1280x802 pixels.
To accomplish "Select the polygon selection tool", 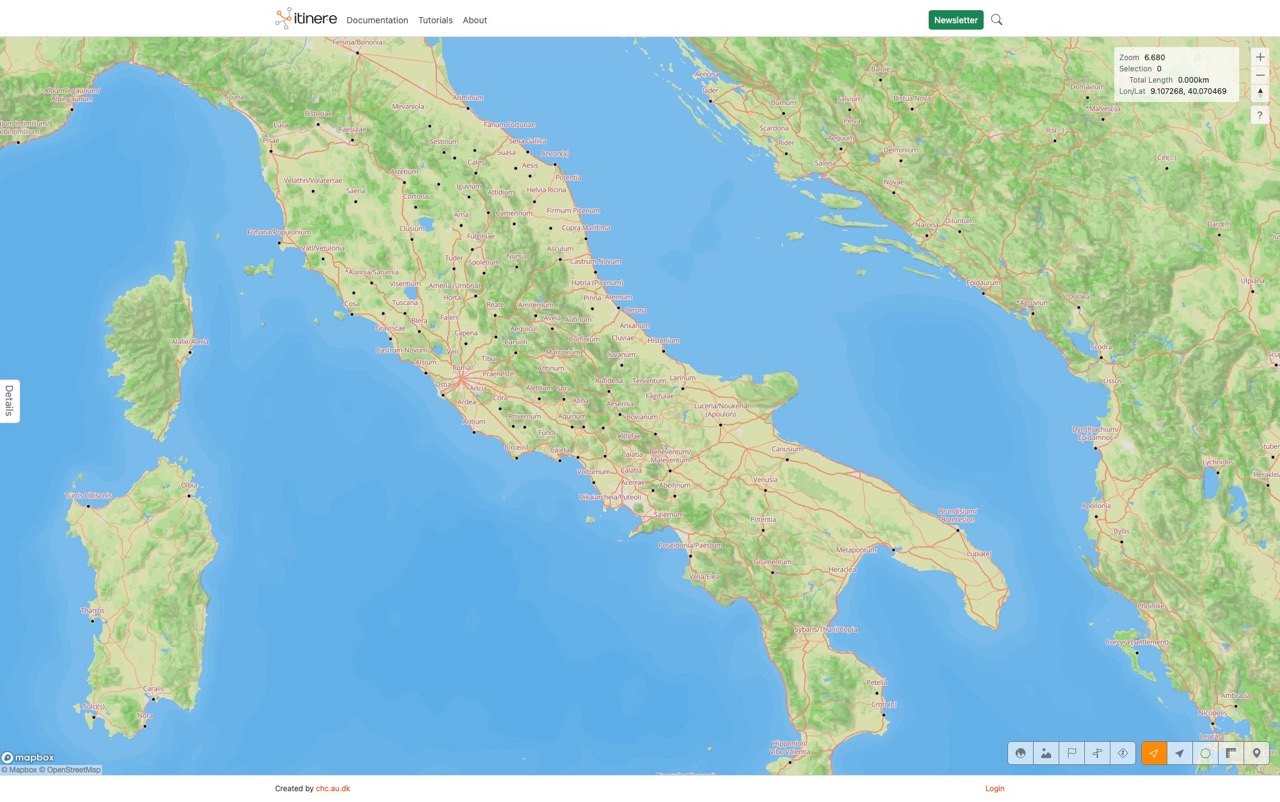I will 1205,753.
